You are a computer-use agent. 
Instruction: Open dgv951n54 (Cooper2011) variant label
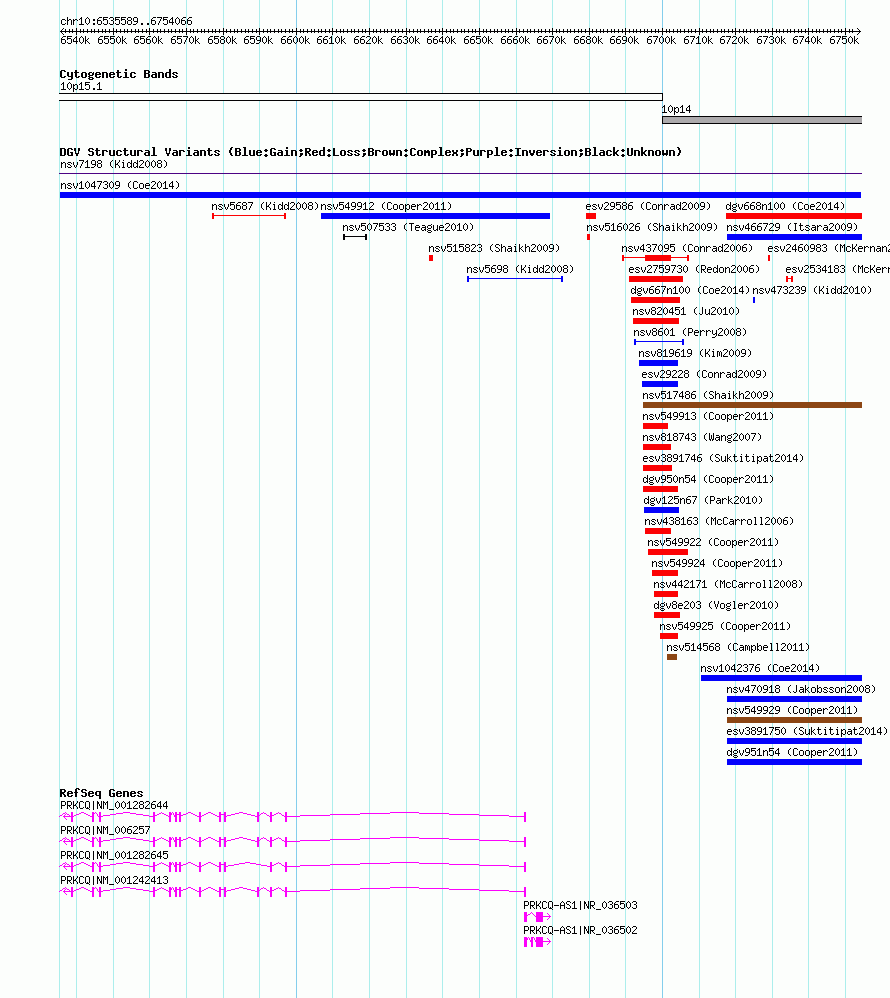(792, 752)
